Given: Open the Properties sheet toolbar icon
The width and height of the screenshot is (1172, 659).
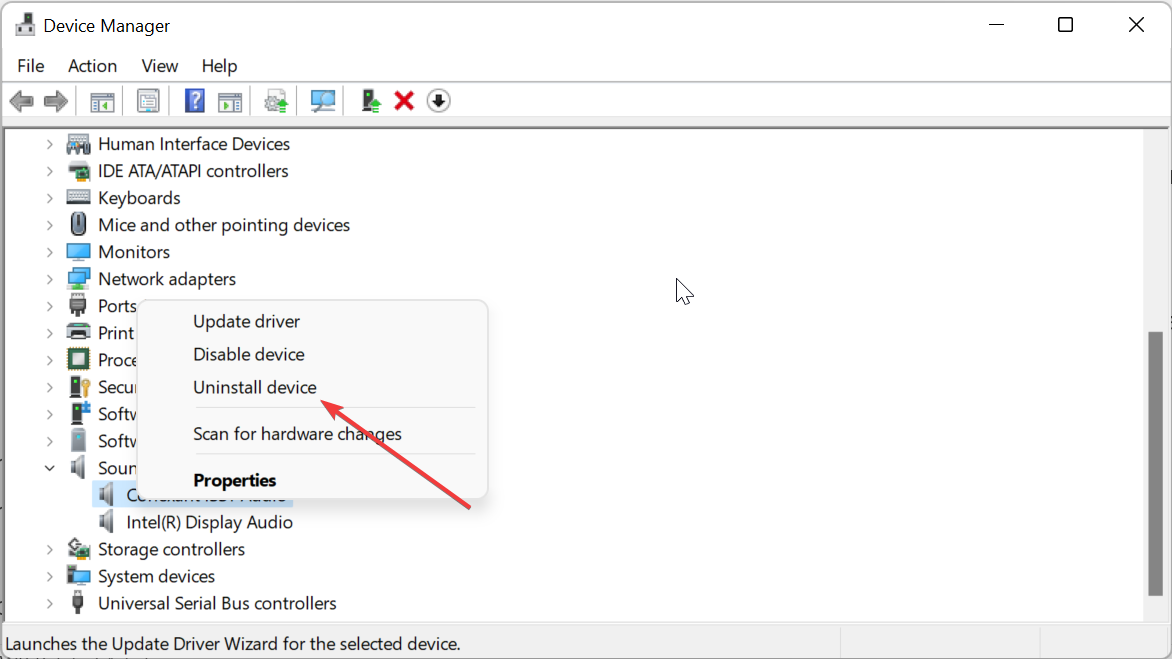Looking at the screenshot, I should click(x=148, y=101).
